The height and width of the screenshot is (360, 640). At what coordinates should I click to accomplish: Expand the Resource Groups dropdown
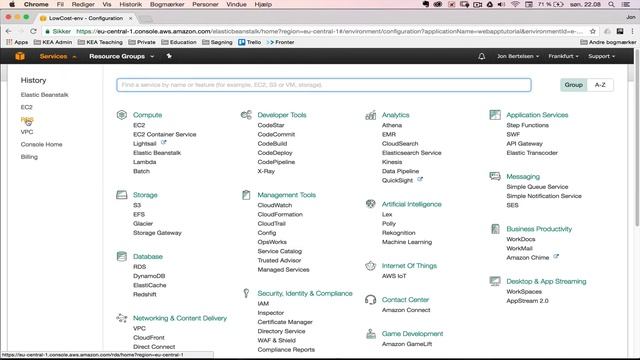pyautogui.click(x=121, y=56)
